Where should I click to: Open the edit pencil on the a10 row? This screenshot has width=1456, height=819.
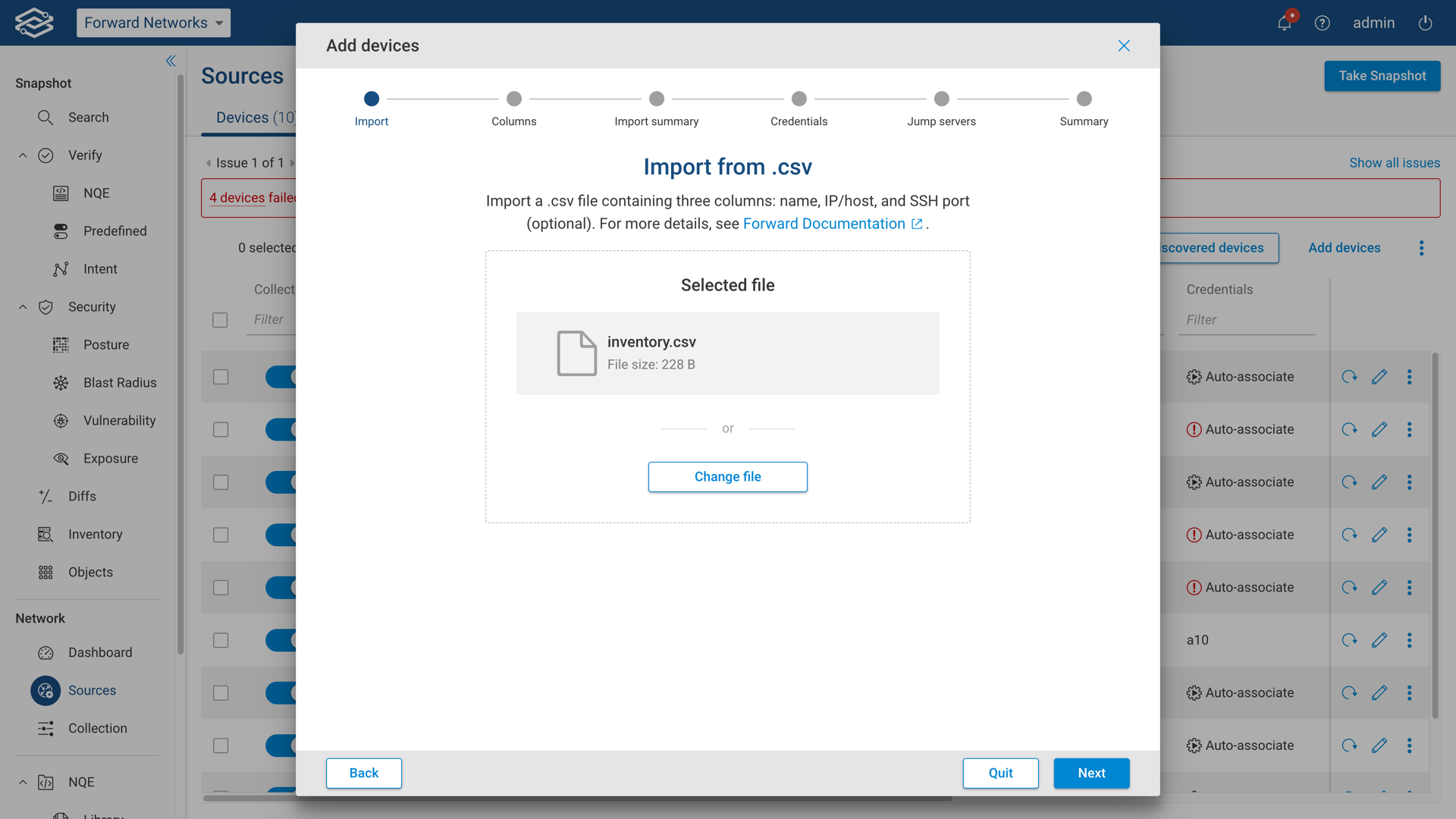pos(1379,640)
